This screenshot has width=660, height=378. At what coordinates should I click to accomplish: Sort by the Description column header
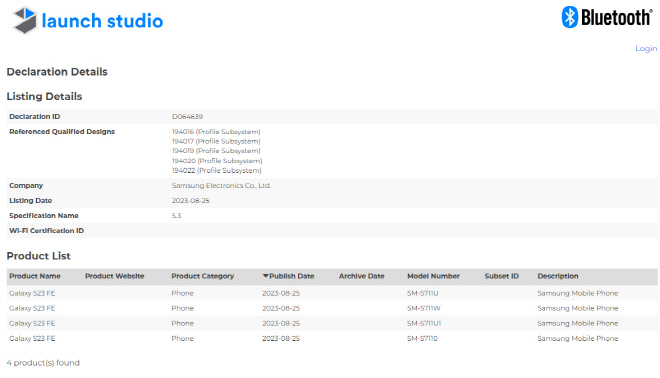558,276
